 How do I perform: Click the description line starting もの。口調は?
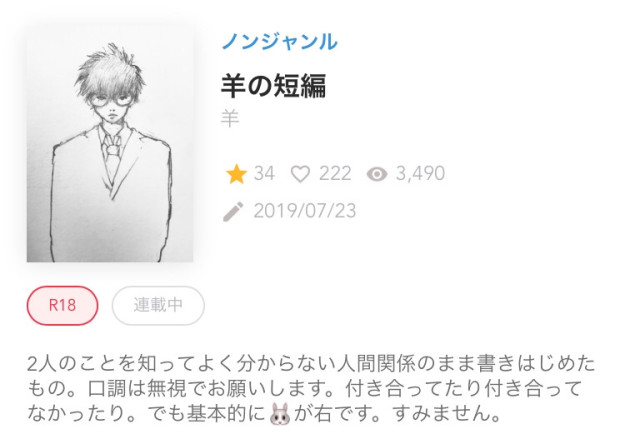(305, 389)
